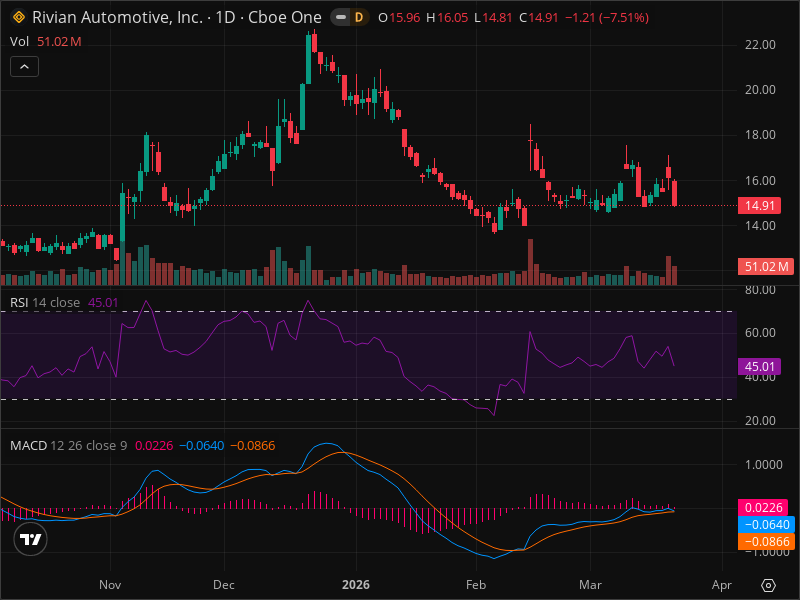Click the Dec date on time axis

pos(223,585)
